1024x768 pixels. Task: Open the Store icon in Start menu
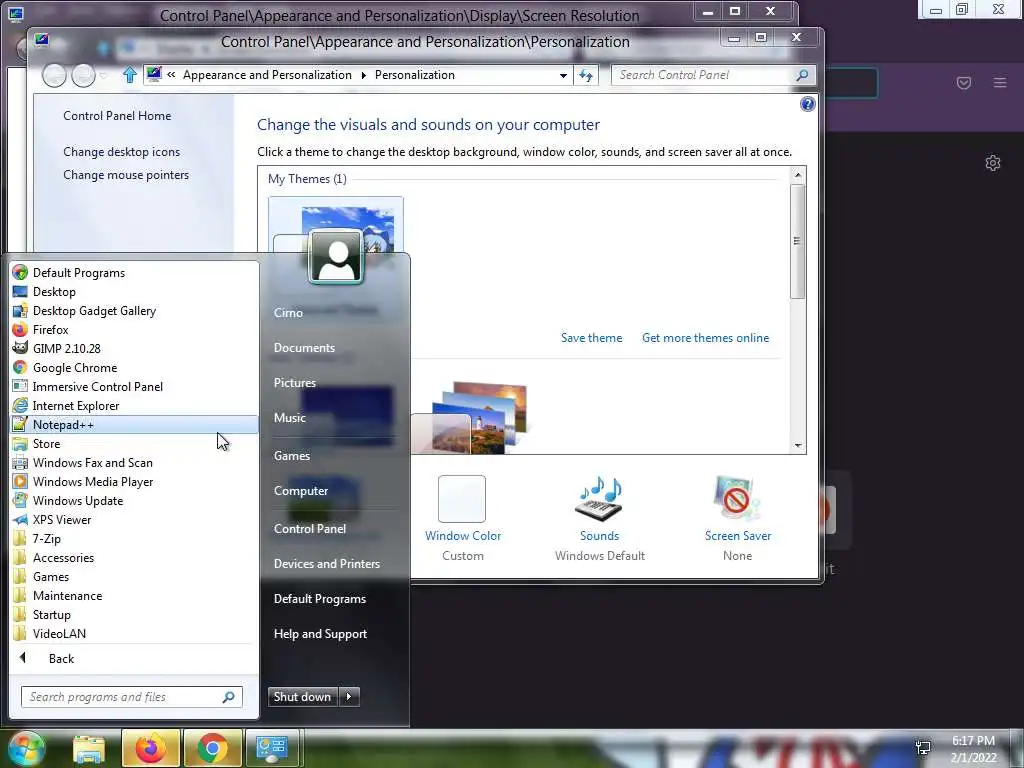[20, 443]
